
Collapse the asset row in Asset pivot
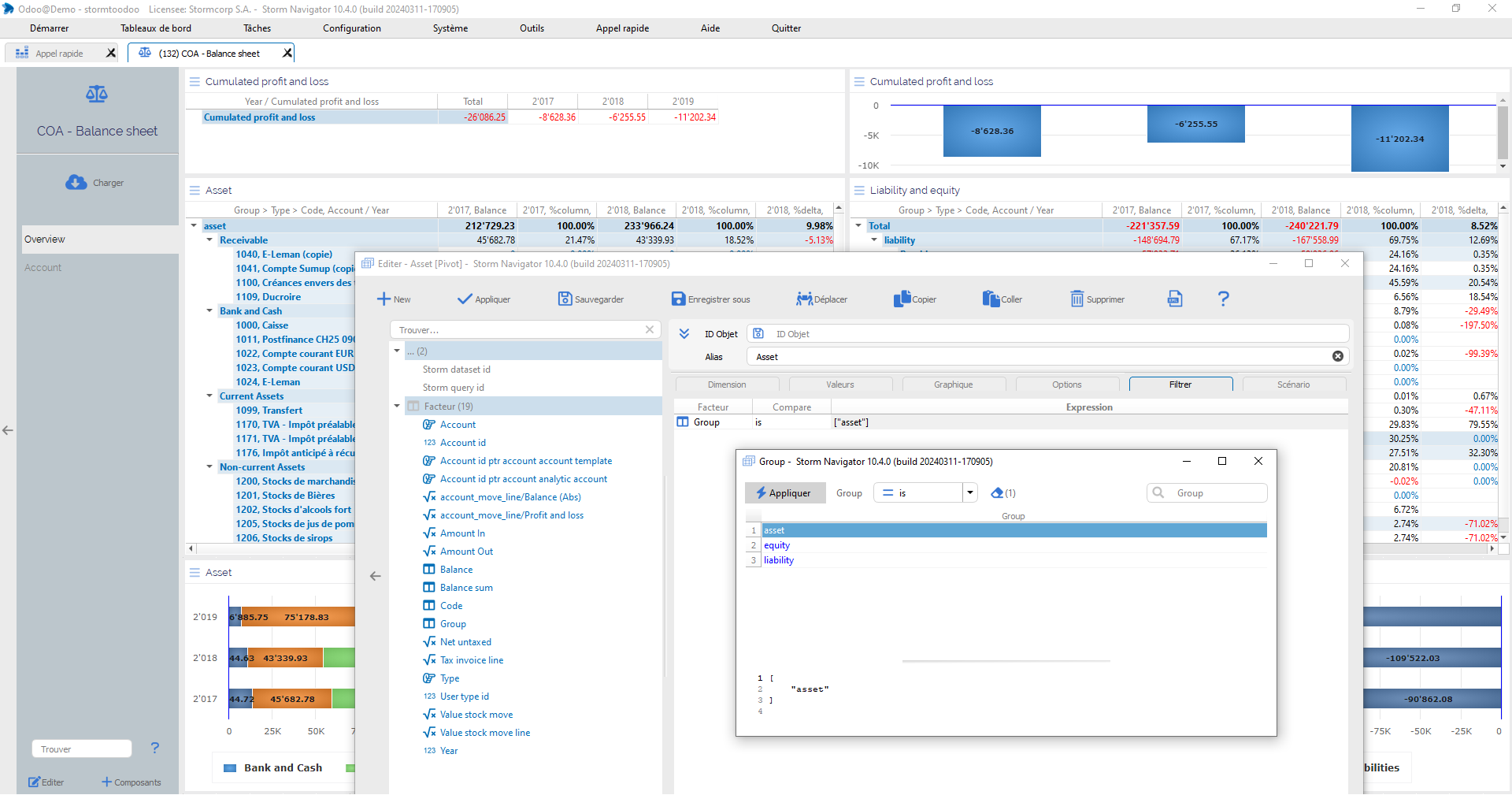point(194,226)
